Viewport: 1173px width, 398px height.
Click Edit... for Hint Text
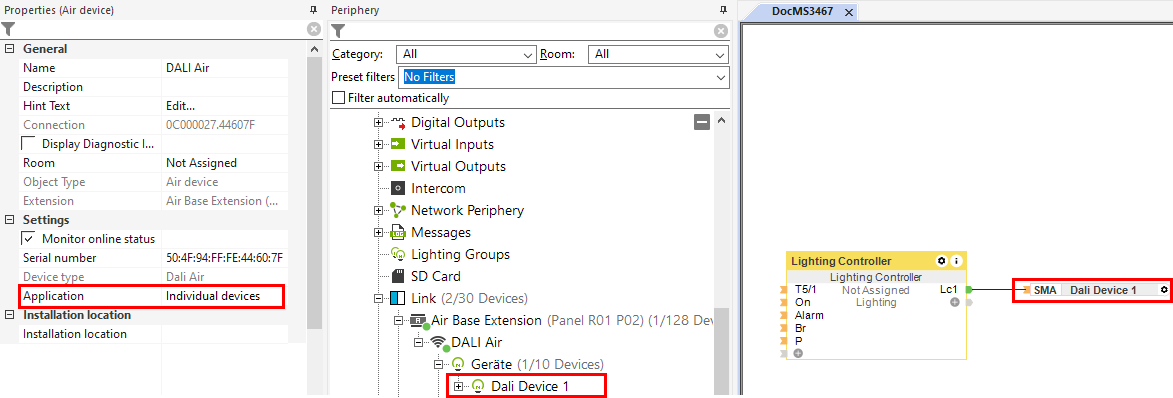(x=181, y=106)
